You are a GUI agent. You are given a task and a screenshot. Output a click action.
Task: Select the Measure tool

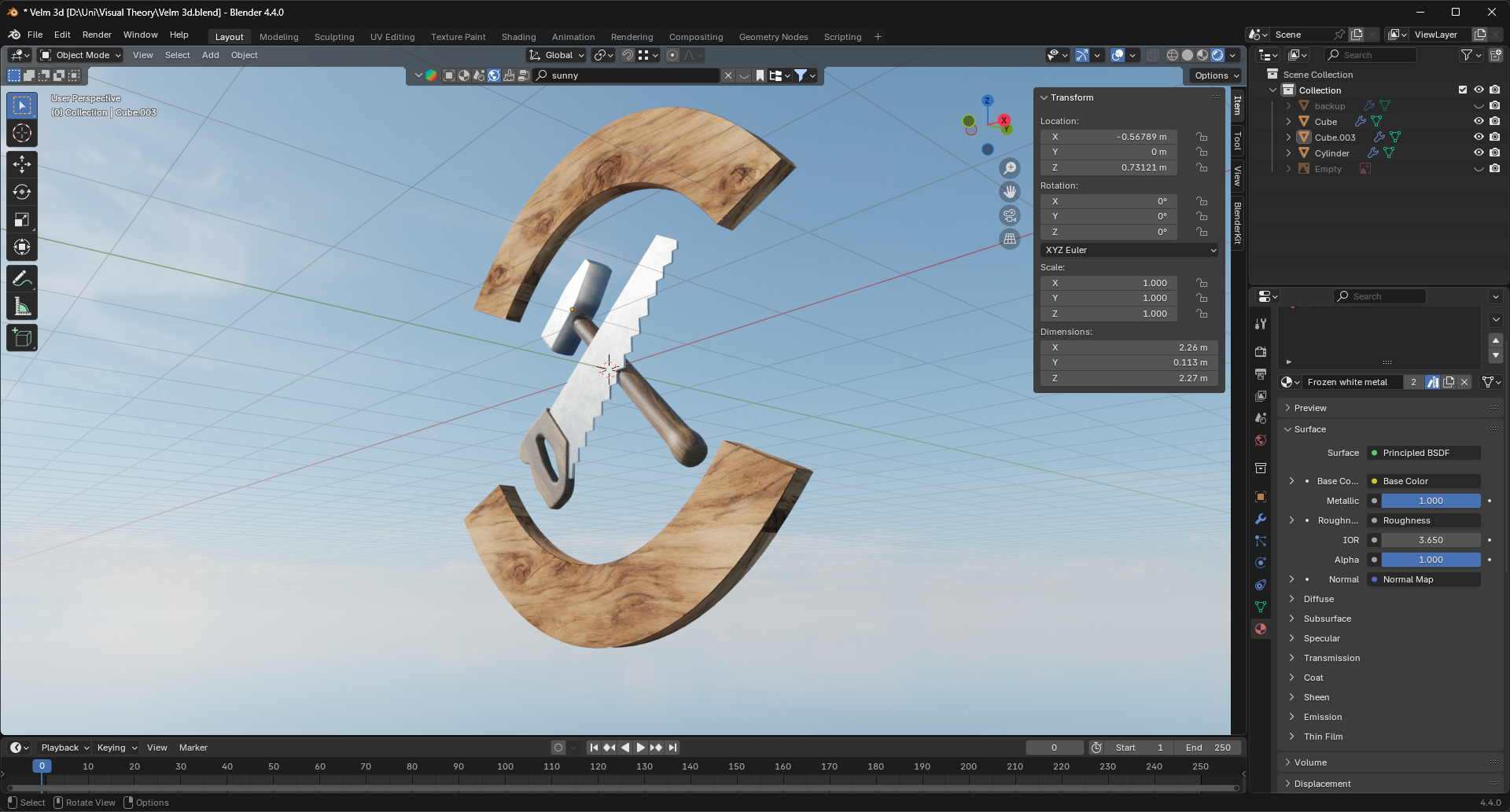pos(22,307)
